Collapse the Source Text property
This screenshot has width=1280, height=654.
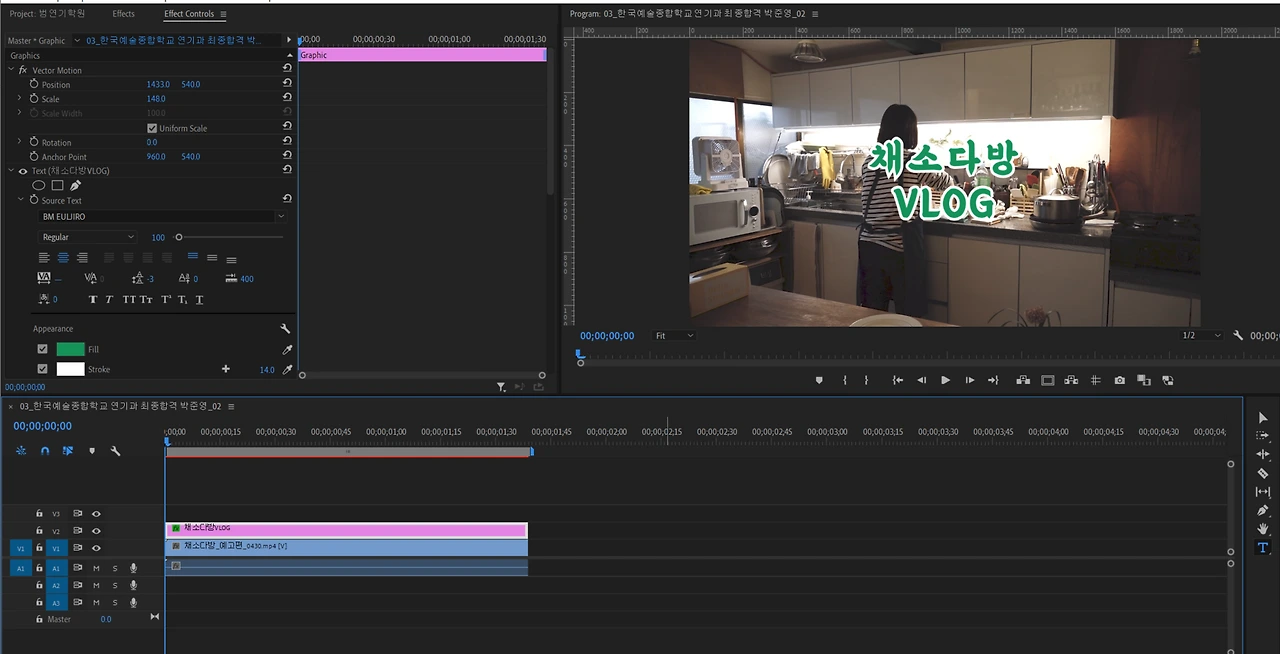pos(20,200)
